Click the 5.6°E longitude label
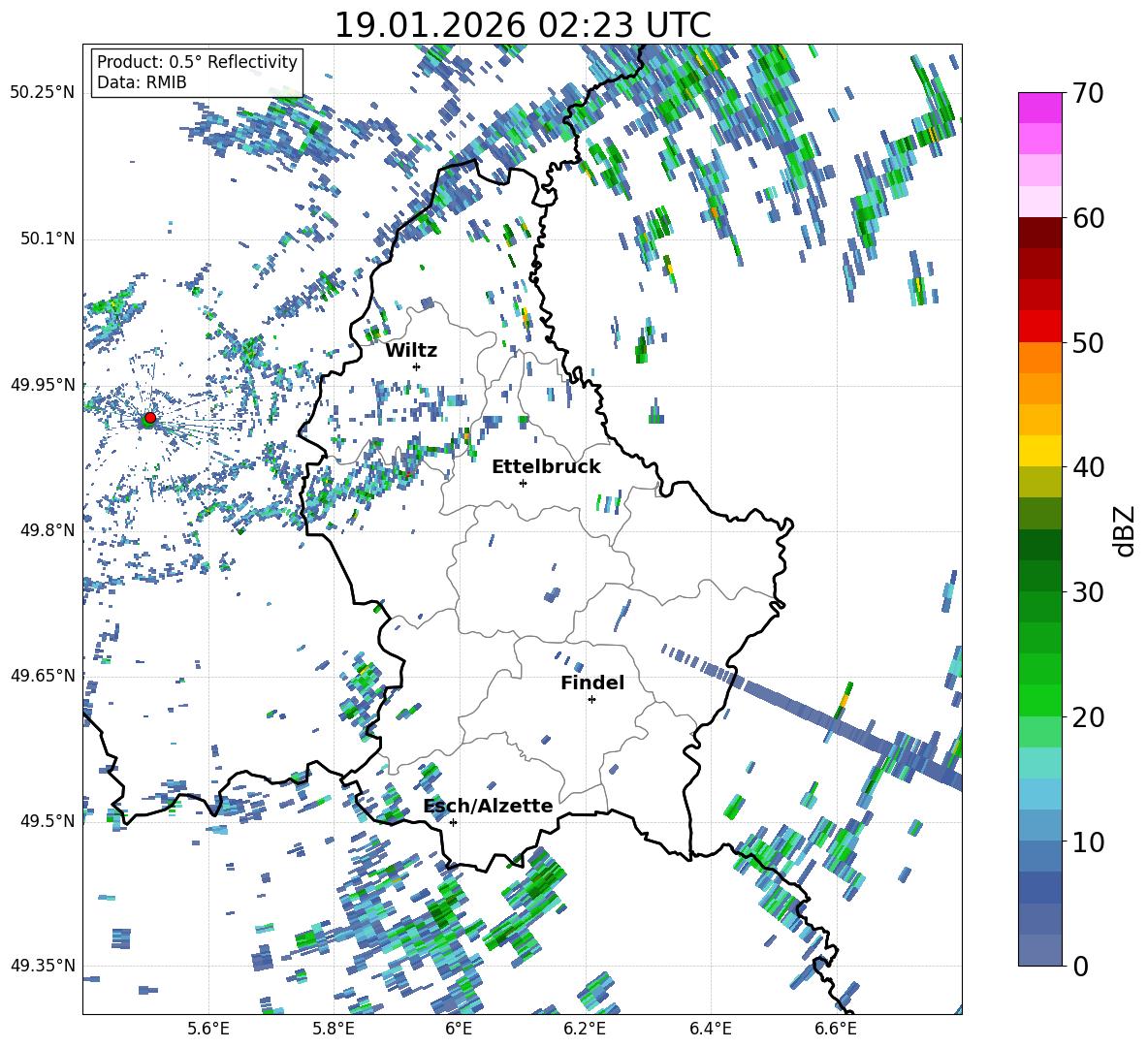This screenshot has width=1148, height=1048. (x=208, y=1029)
